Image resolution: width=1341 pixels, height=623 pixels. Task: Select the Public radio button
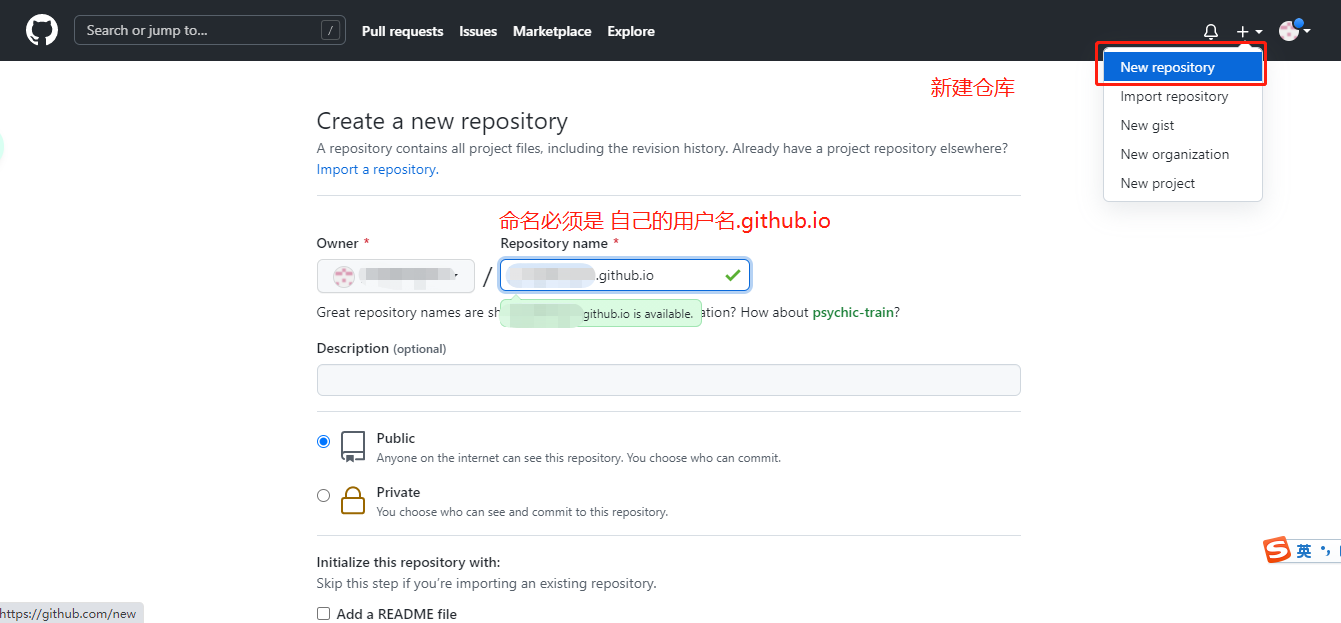pos(323,441)
